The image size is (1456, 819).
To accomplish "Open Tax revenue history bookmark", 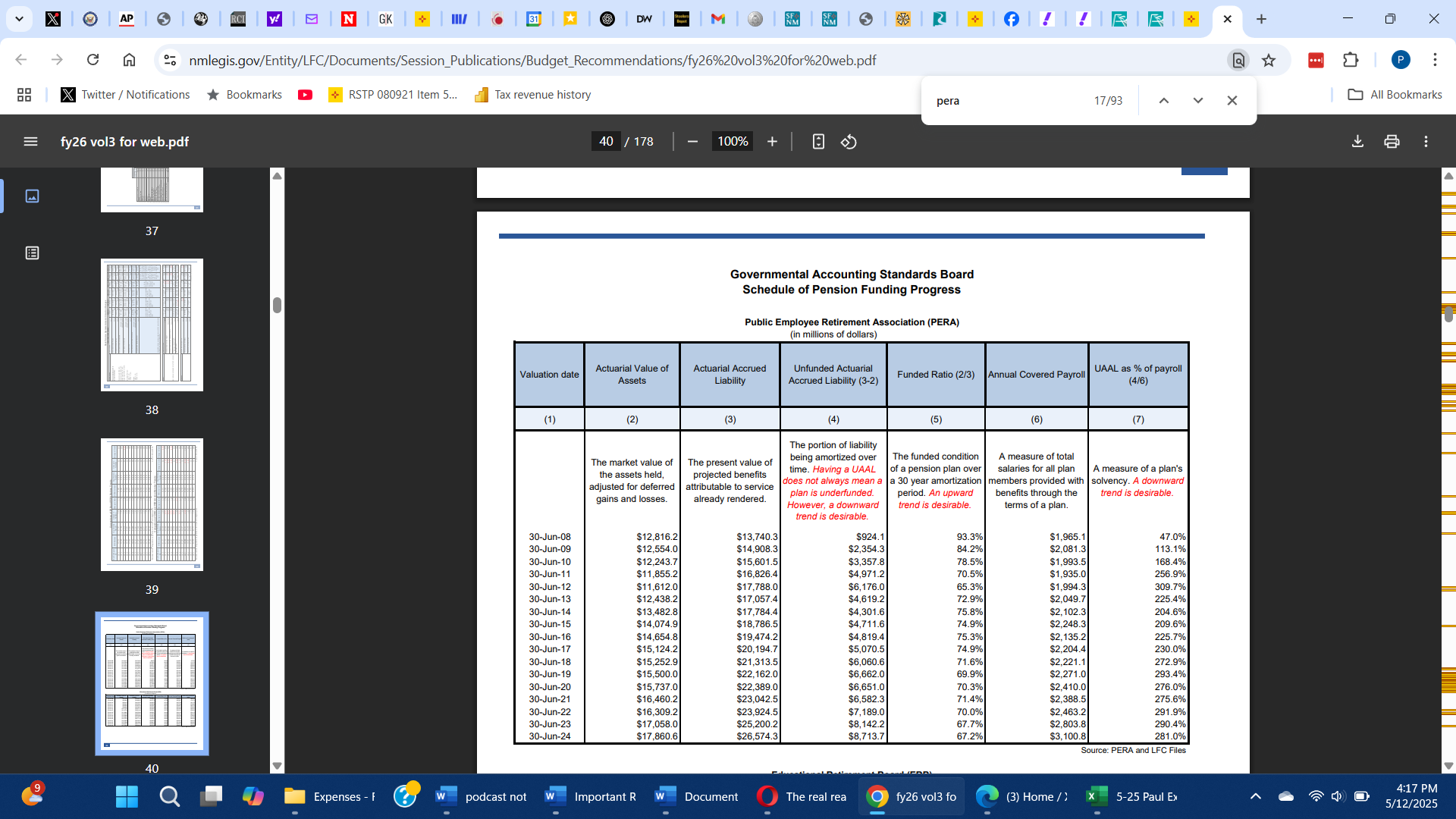I will 532,95.
